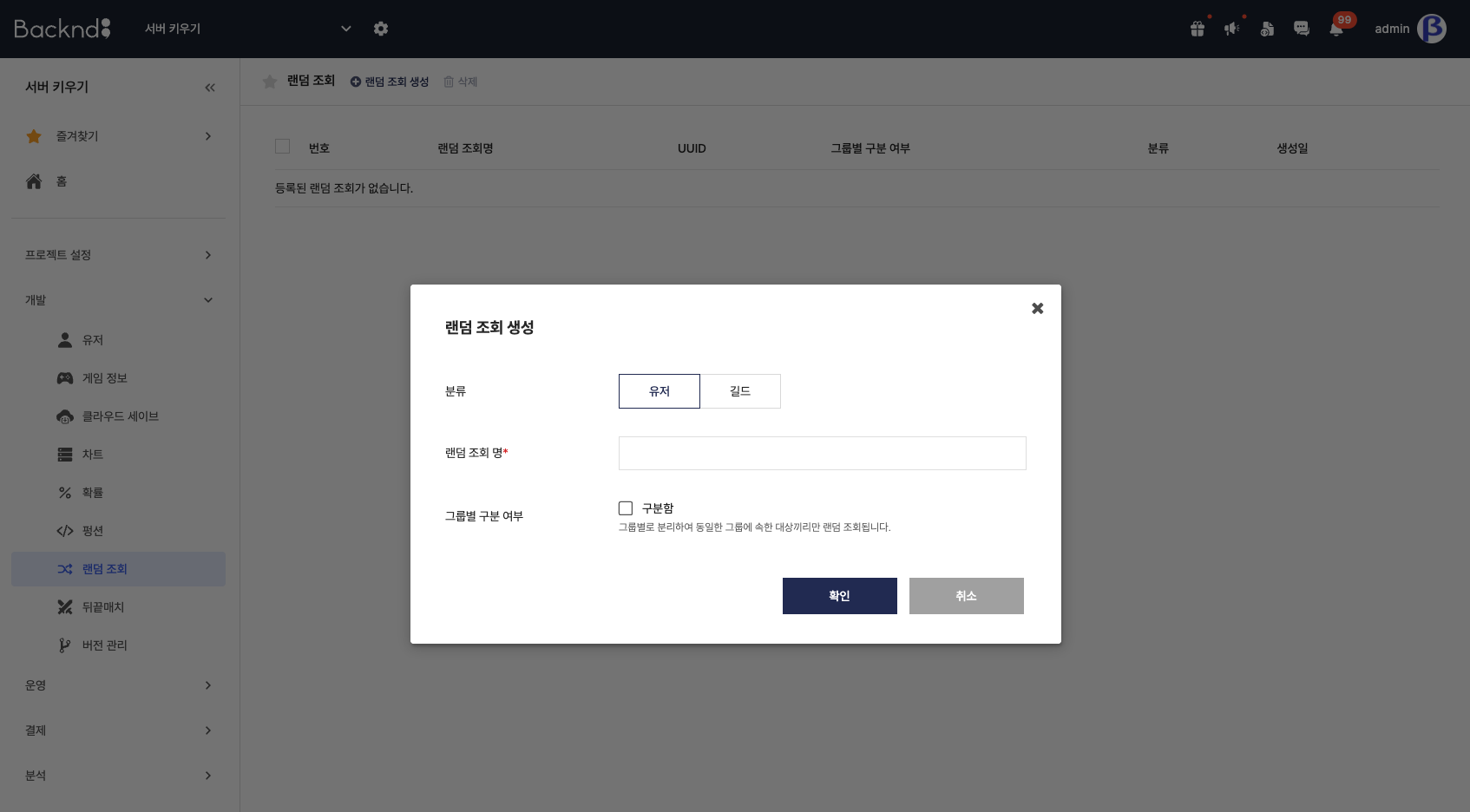This screenshot has height=812, width=1470.
Task: Expand the 프로젝트 설정 section
Action: pyautogui.click(x=117, y=254)
